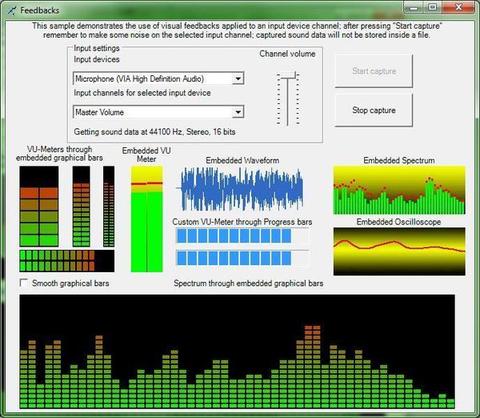
Task: Click the Stop capture button
Action: pos(374,110)
